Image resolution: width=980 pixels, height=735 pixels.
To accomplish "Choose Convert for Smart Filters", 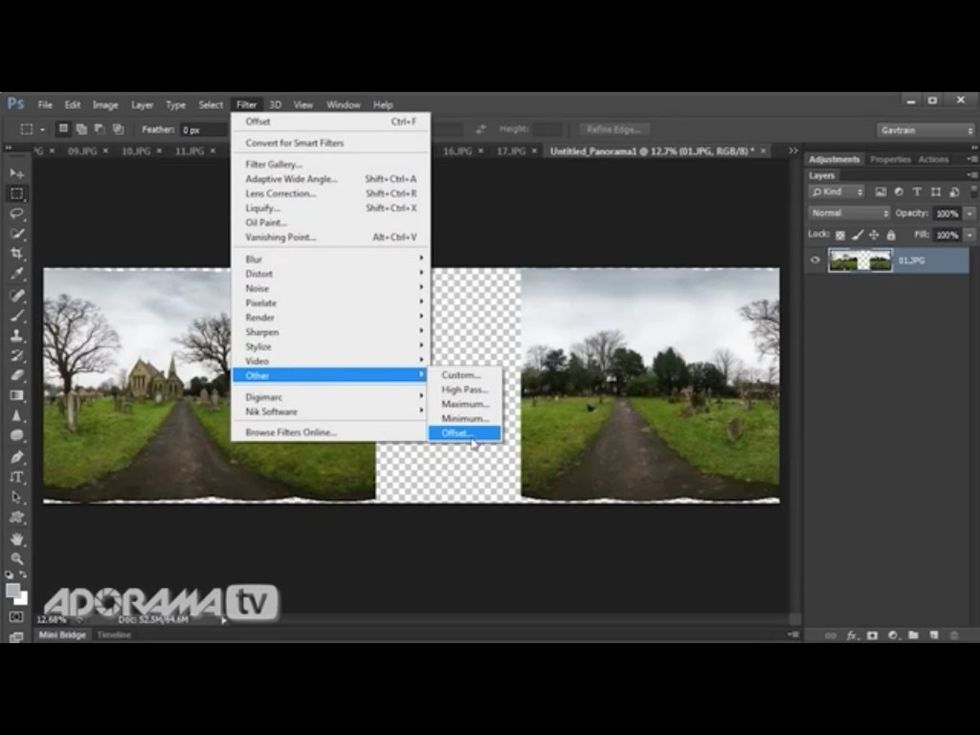I will [295, 143].
